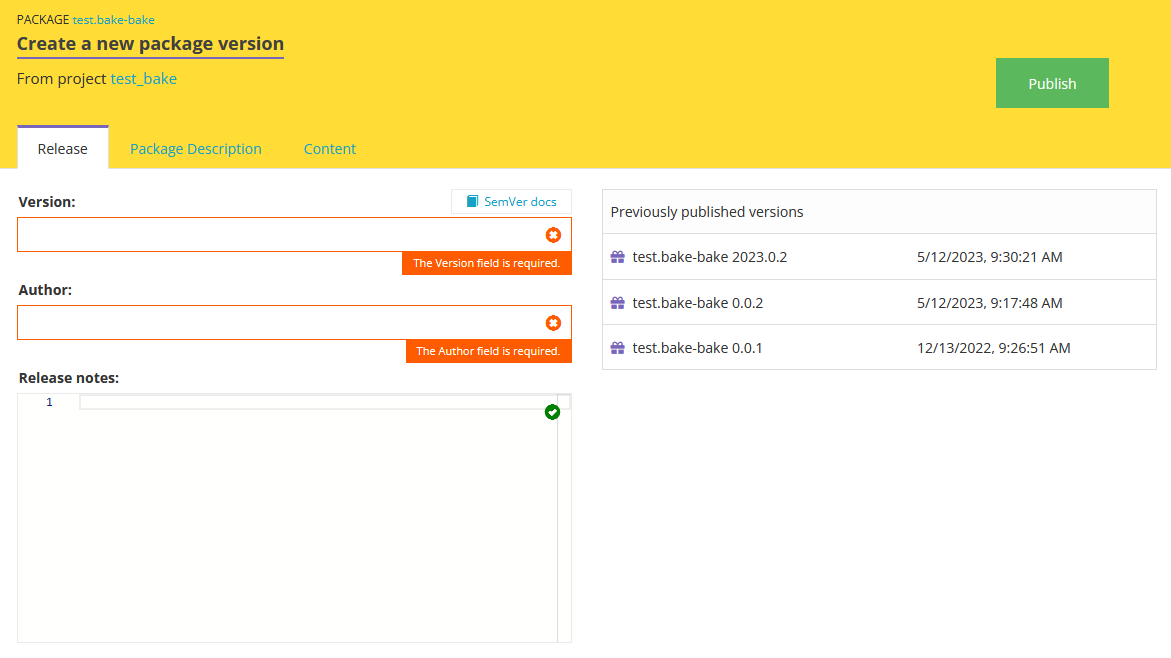The width and height of the screenshot is (1171, 658).
Task: Click into the Release notes editor
Action: point(318,518)
